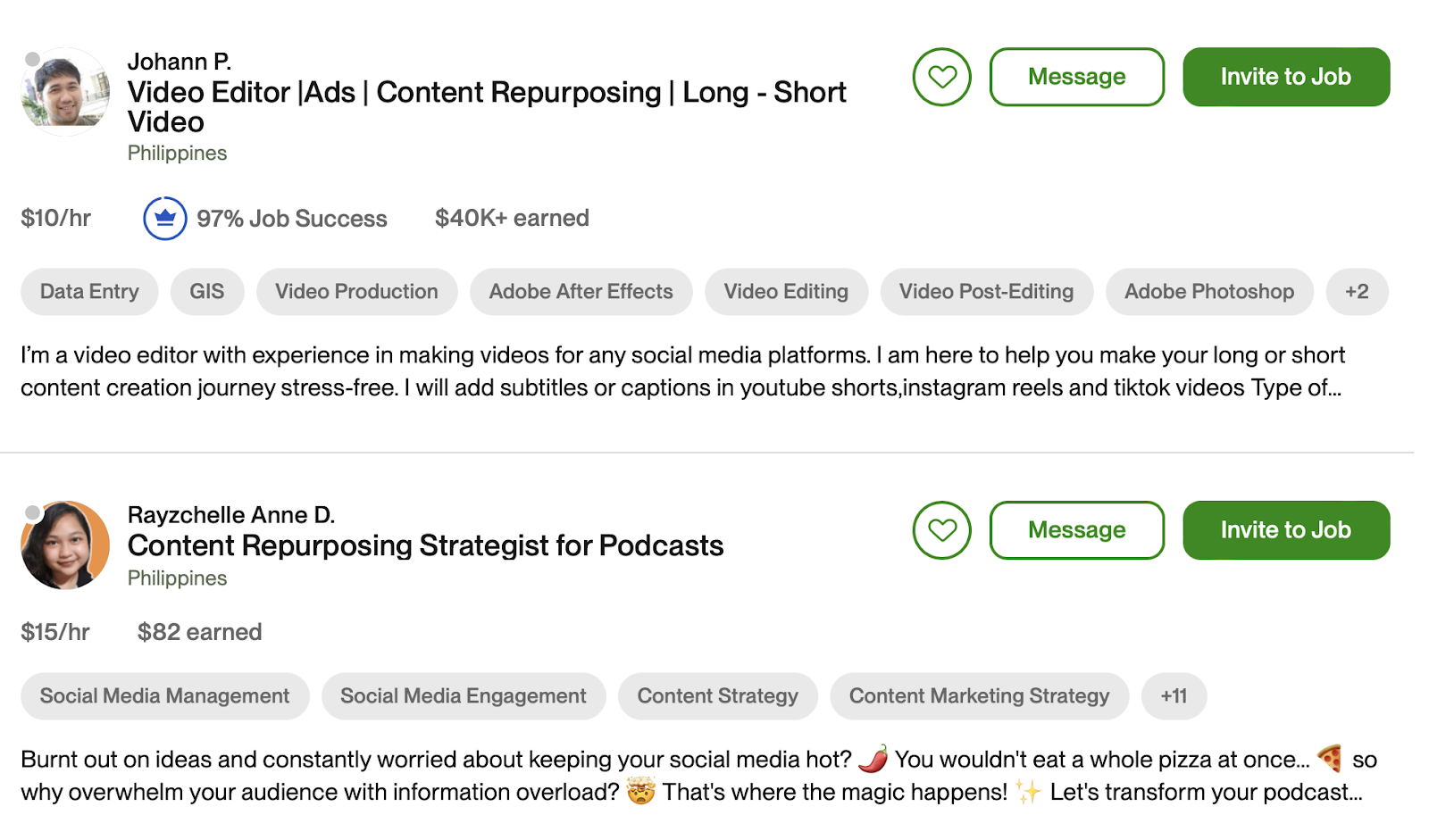Open Johann P.'s Video Editor profile title
This screenshot has width=1429, height=840.
tap(487, 107)
